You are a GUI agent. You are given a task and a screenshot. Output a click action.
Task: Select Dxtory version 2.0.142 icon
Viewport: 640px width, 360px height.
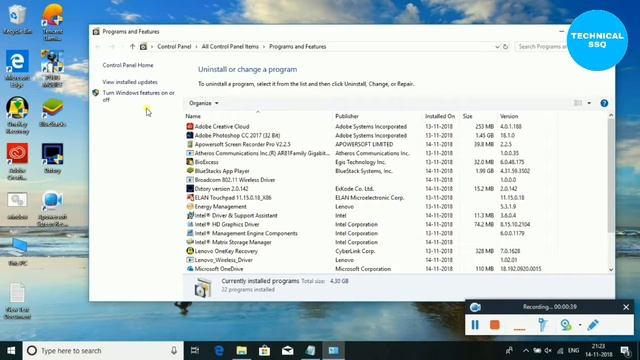pos(190,189)
